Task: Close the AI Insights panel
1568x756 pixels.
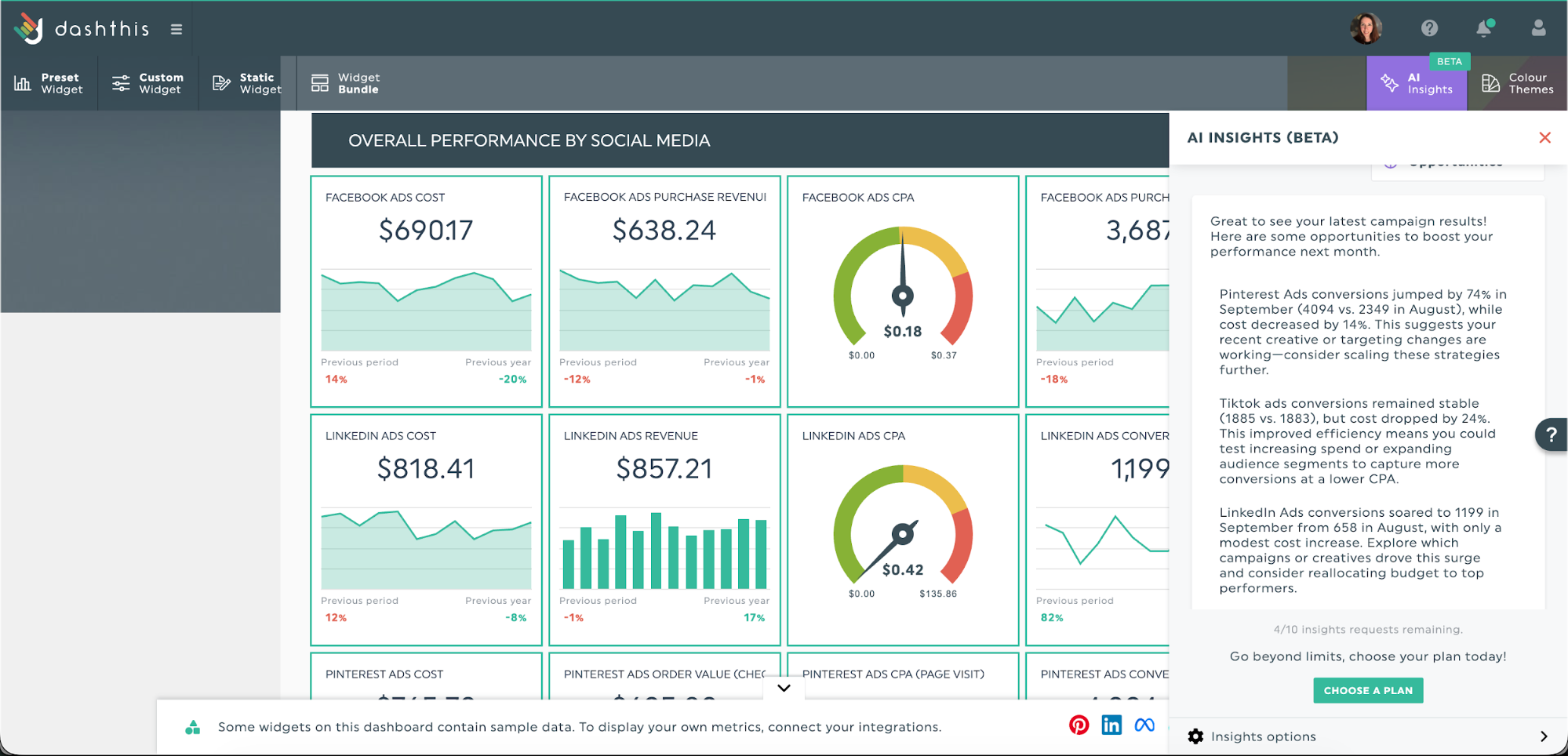Action: pos(1544,137)
